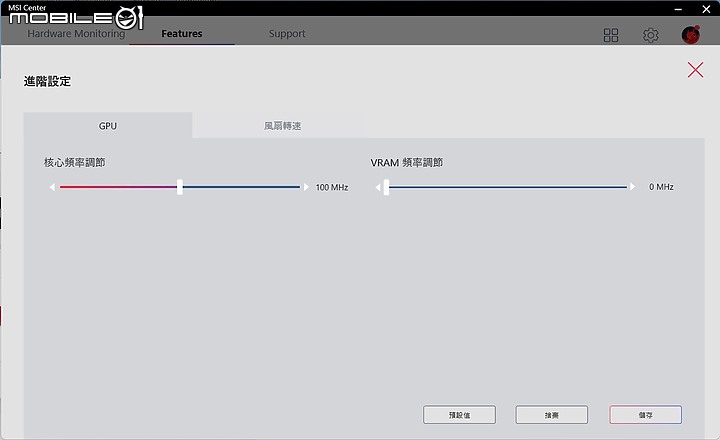Decrease core clock with left arrow
The width and height of the screenshot is (720, 440).
(52, 187)
